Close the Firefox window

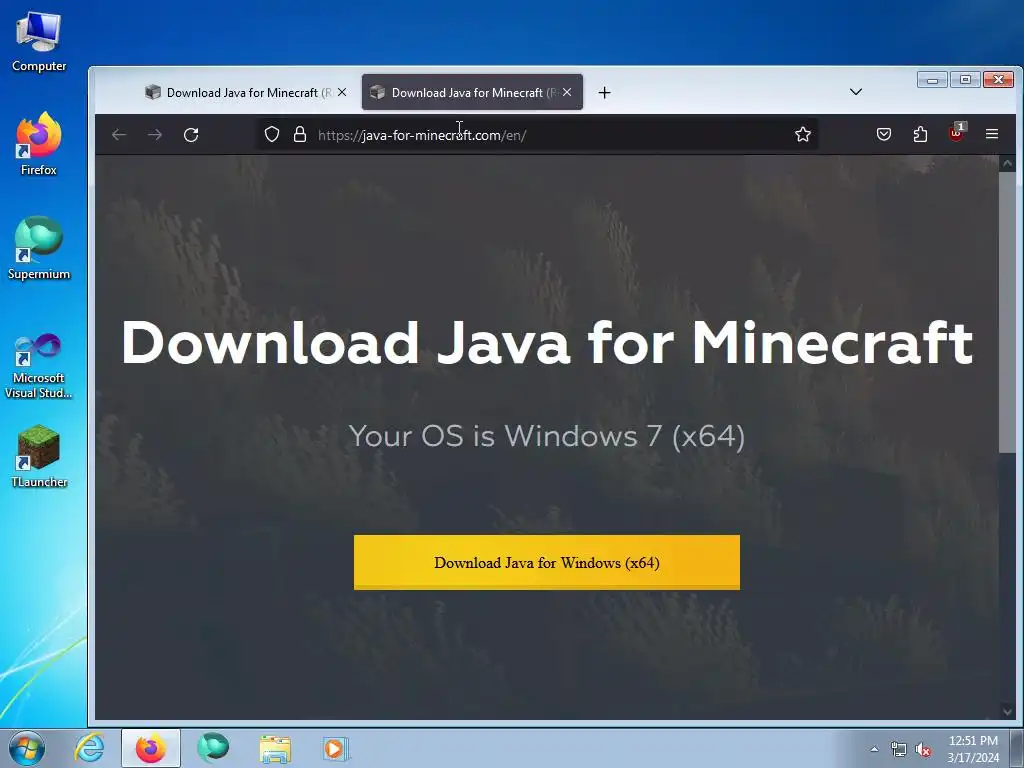pos(999,80)
